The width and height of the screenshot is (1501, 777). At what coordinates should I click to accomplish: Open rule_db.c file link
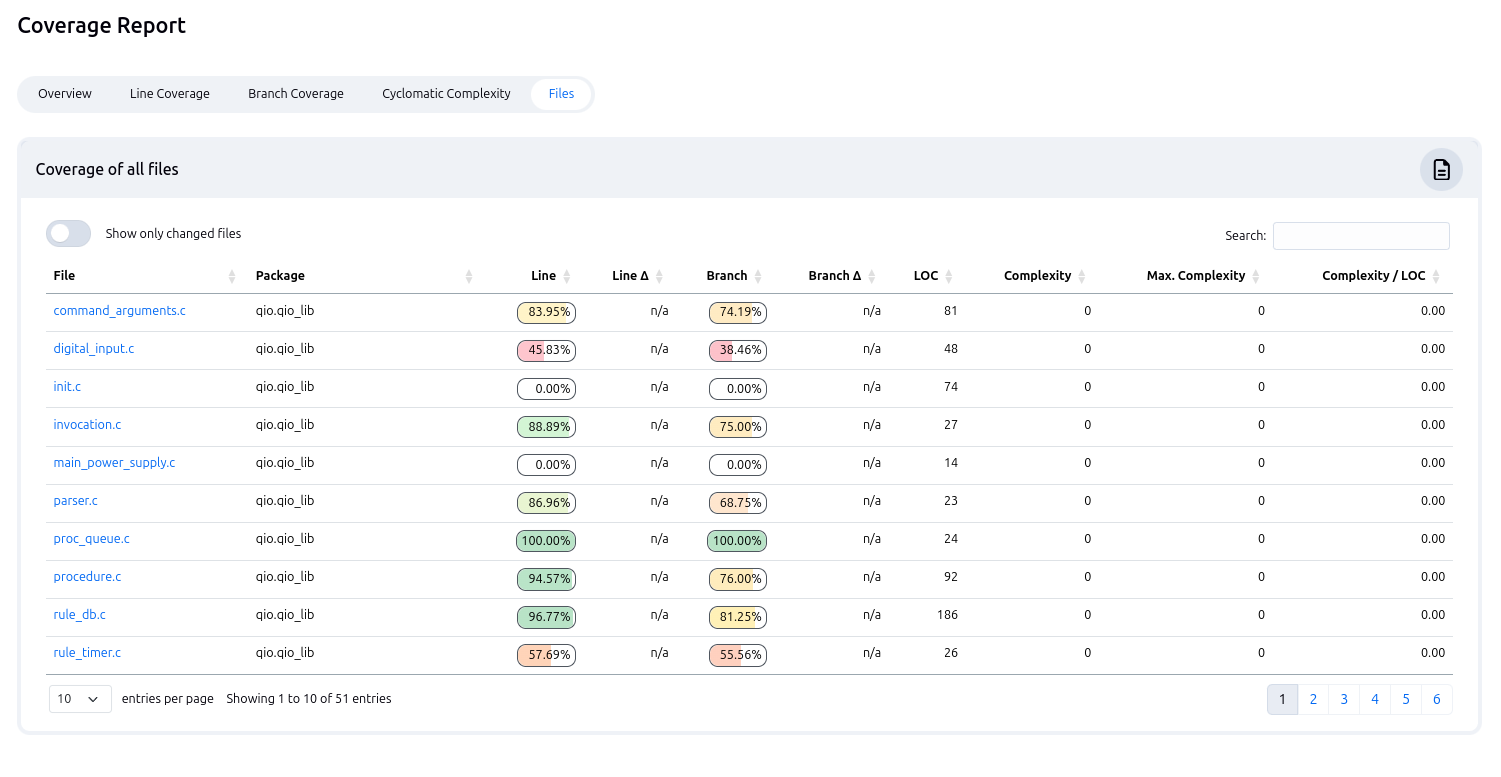(x=79, y=615)
